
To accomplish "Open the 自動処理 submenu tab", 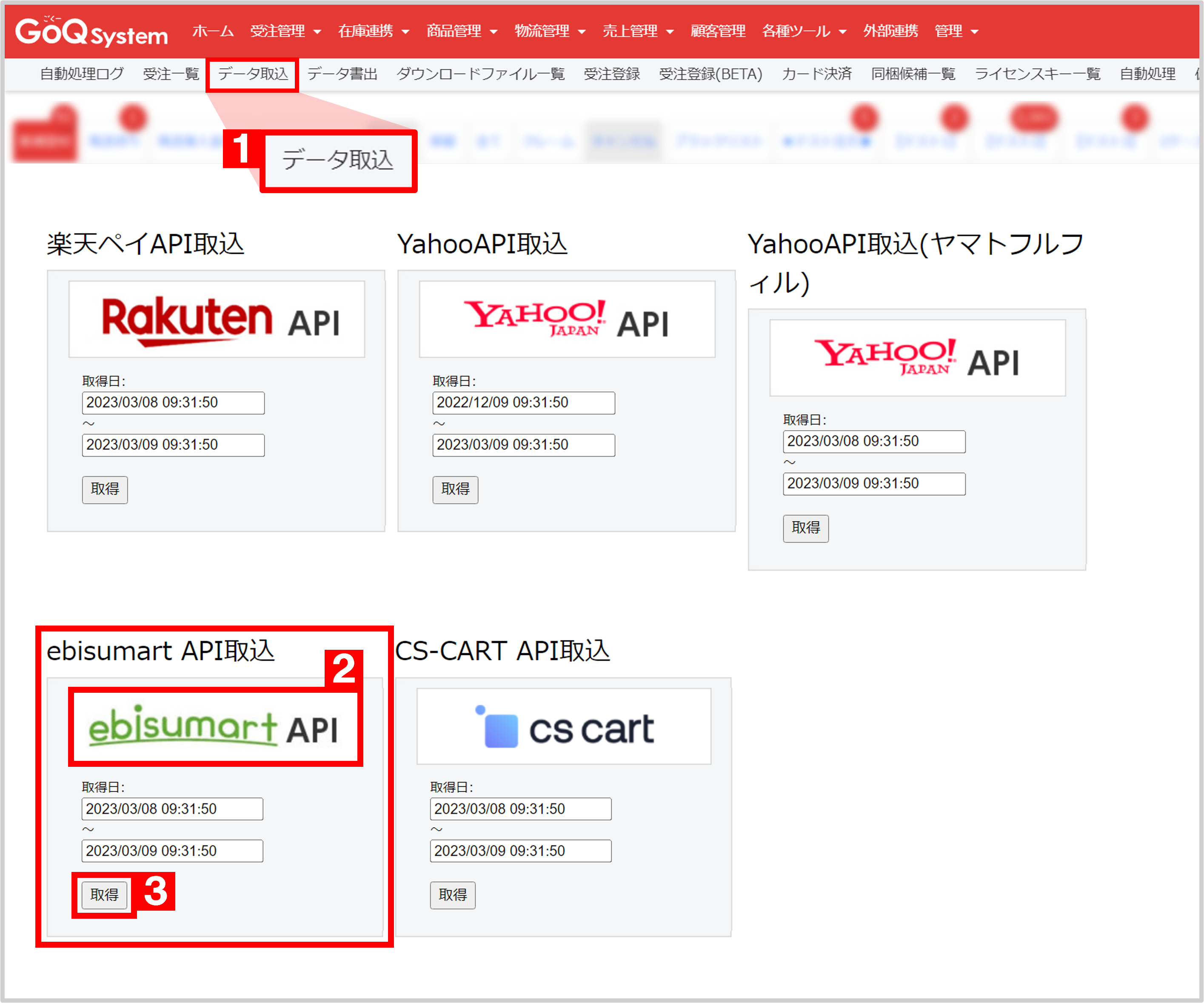I will point(1147,74).
